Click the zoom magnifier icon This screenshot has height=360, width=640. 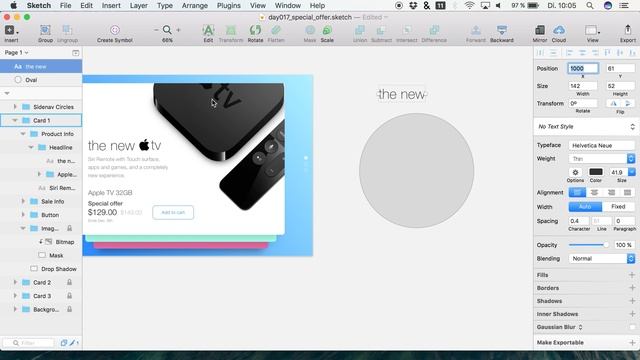(167, 30)
